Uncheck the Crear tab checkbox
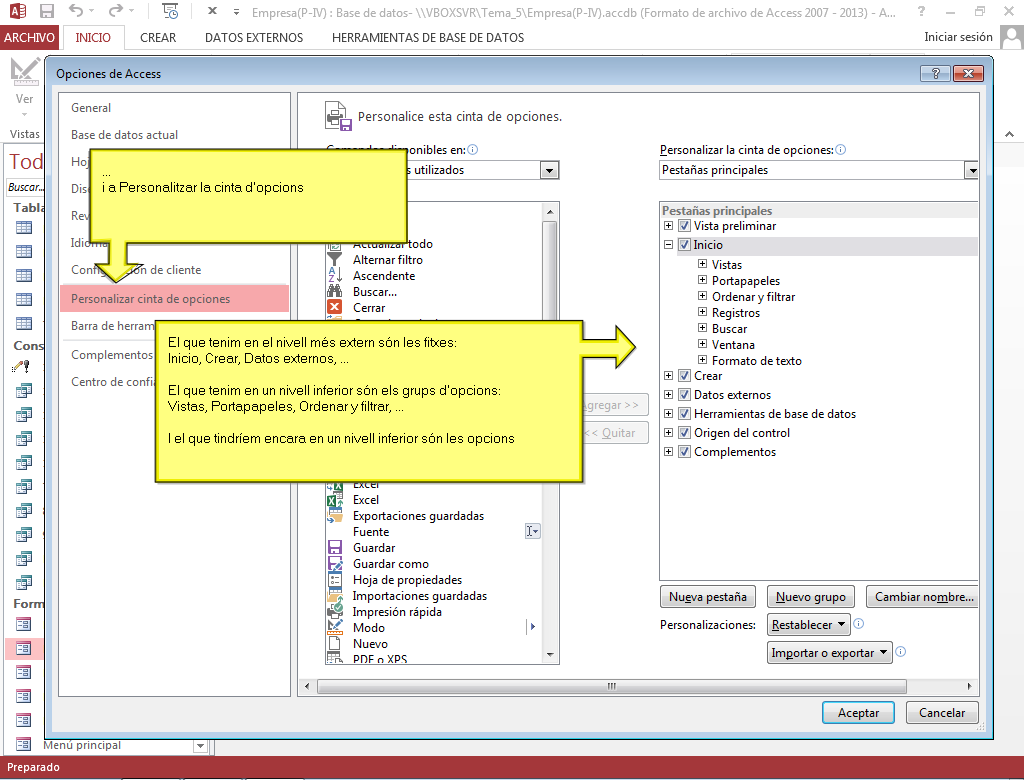1024x780 pixels. [684, 376]
